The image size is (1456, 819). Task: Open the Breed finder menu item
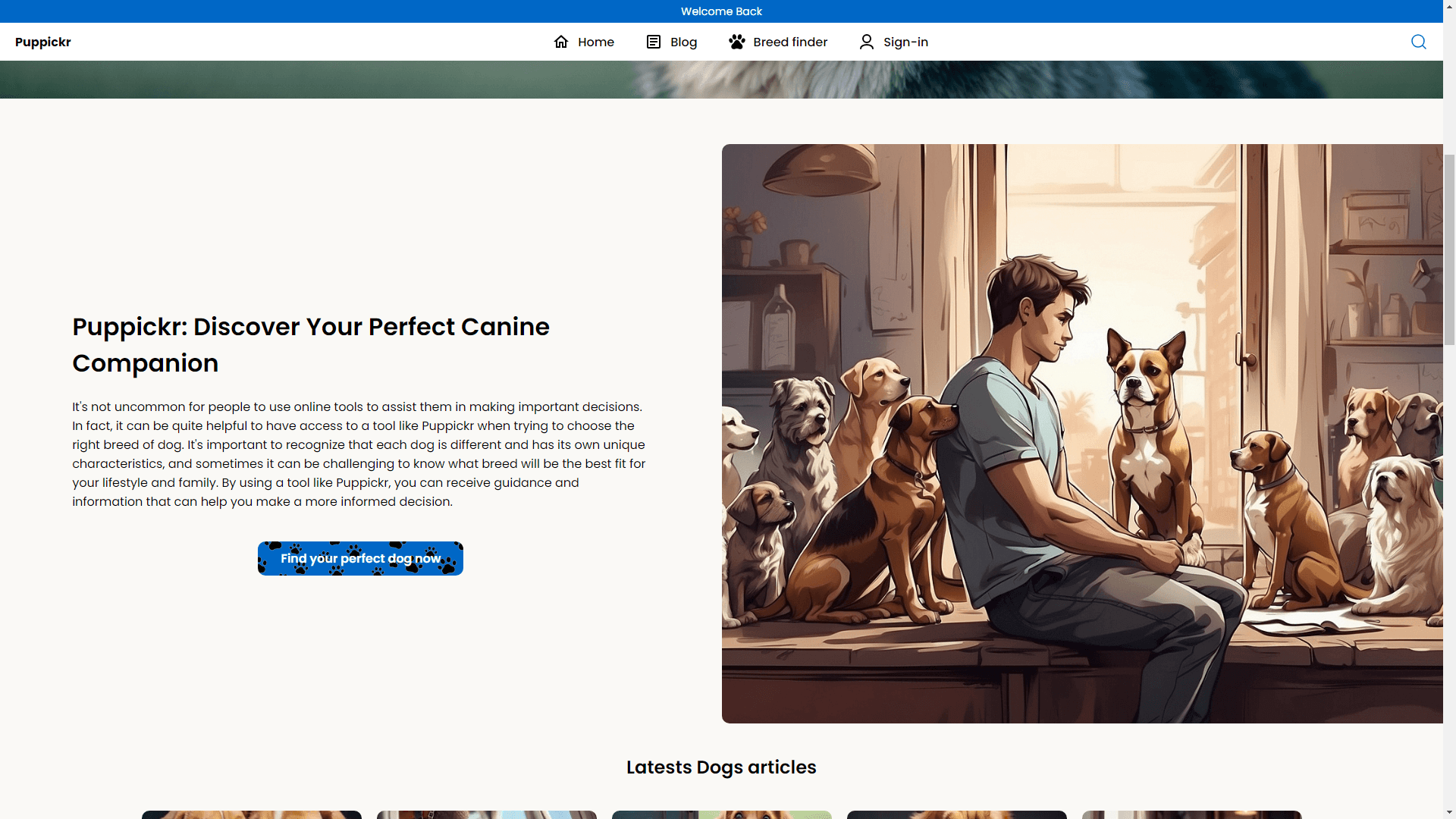click(778, 42)
